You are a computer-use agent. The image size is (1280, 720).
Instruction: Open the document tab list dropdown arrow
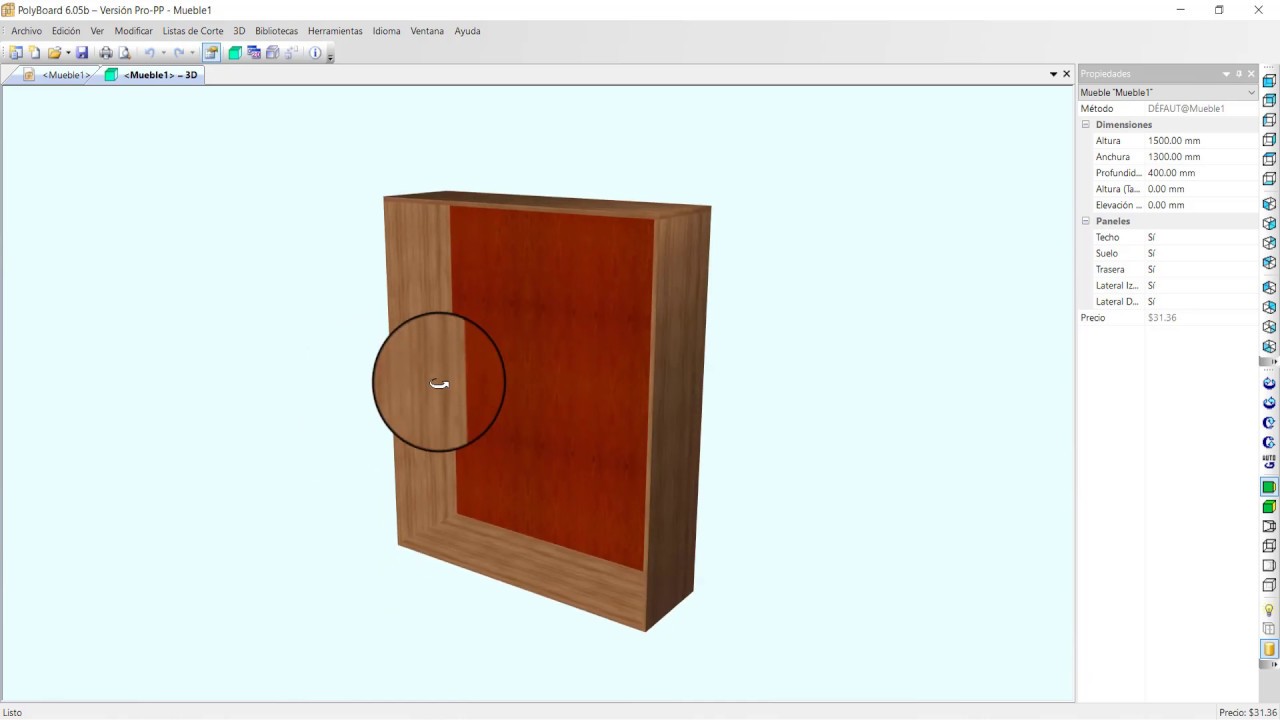tap(1053, 74)
